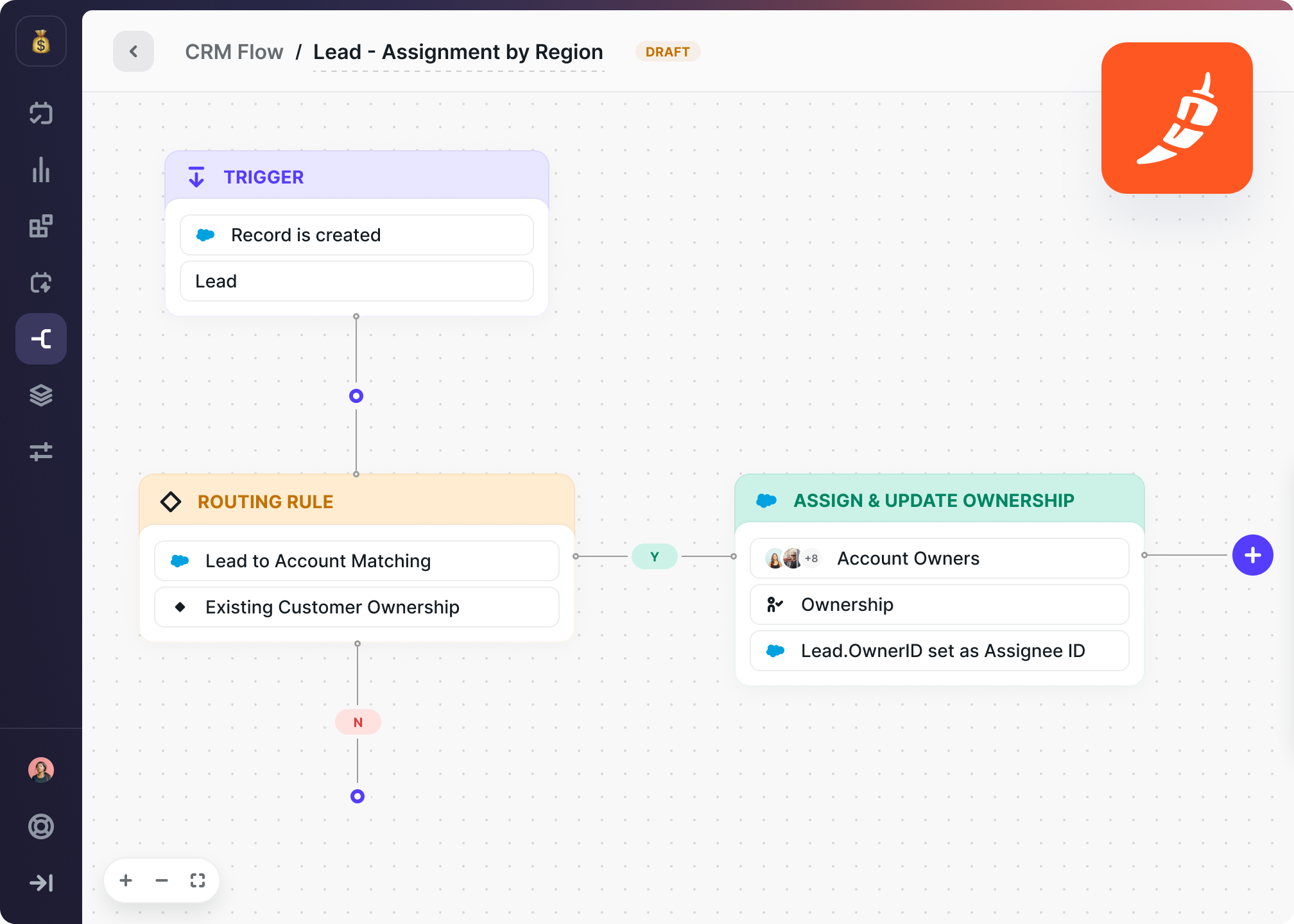The image size is (1294, 924).
Task: Open the apps grid sidebar icon
Action: click(41, 226)
